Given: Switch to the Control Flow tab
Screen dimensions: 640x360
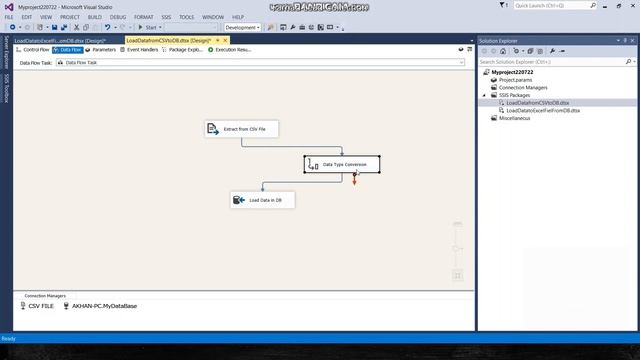Looking at the screenshot, I should [33, 50].
